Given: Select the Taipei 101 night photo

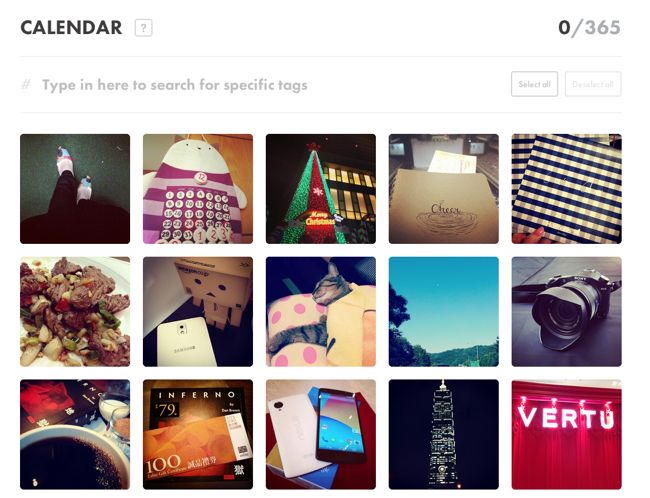Looking at the screenshot, I should tap(444, 435).
